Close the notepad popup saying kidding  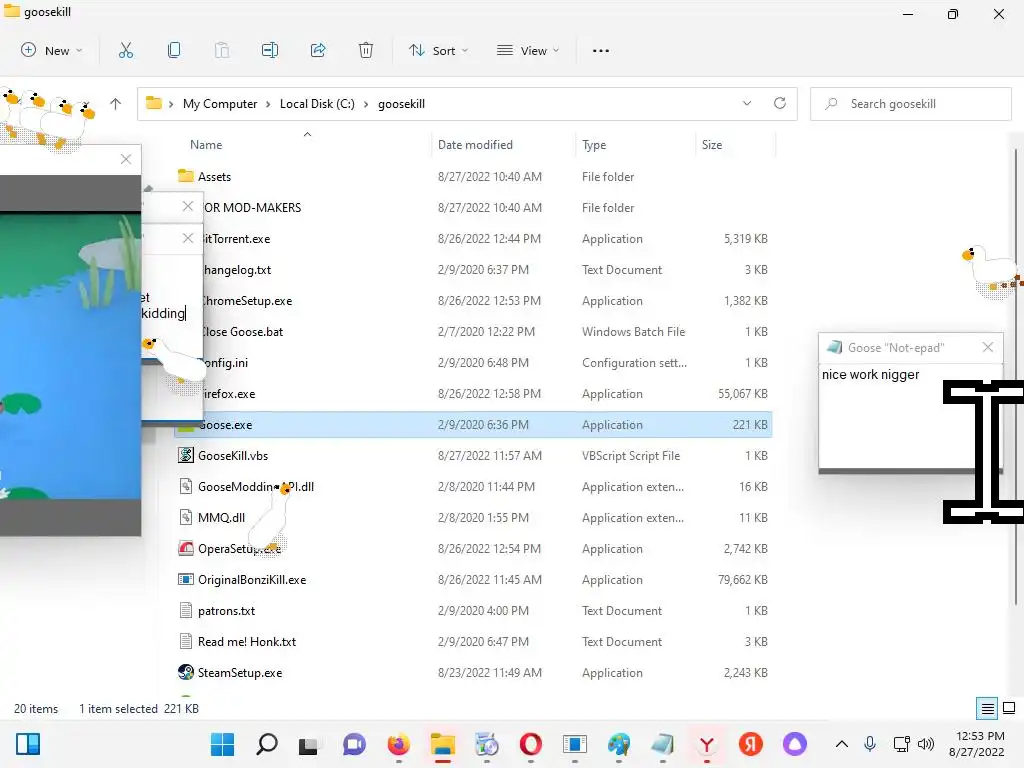[x=188, y=238]
